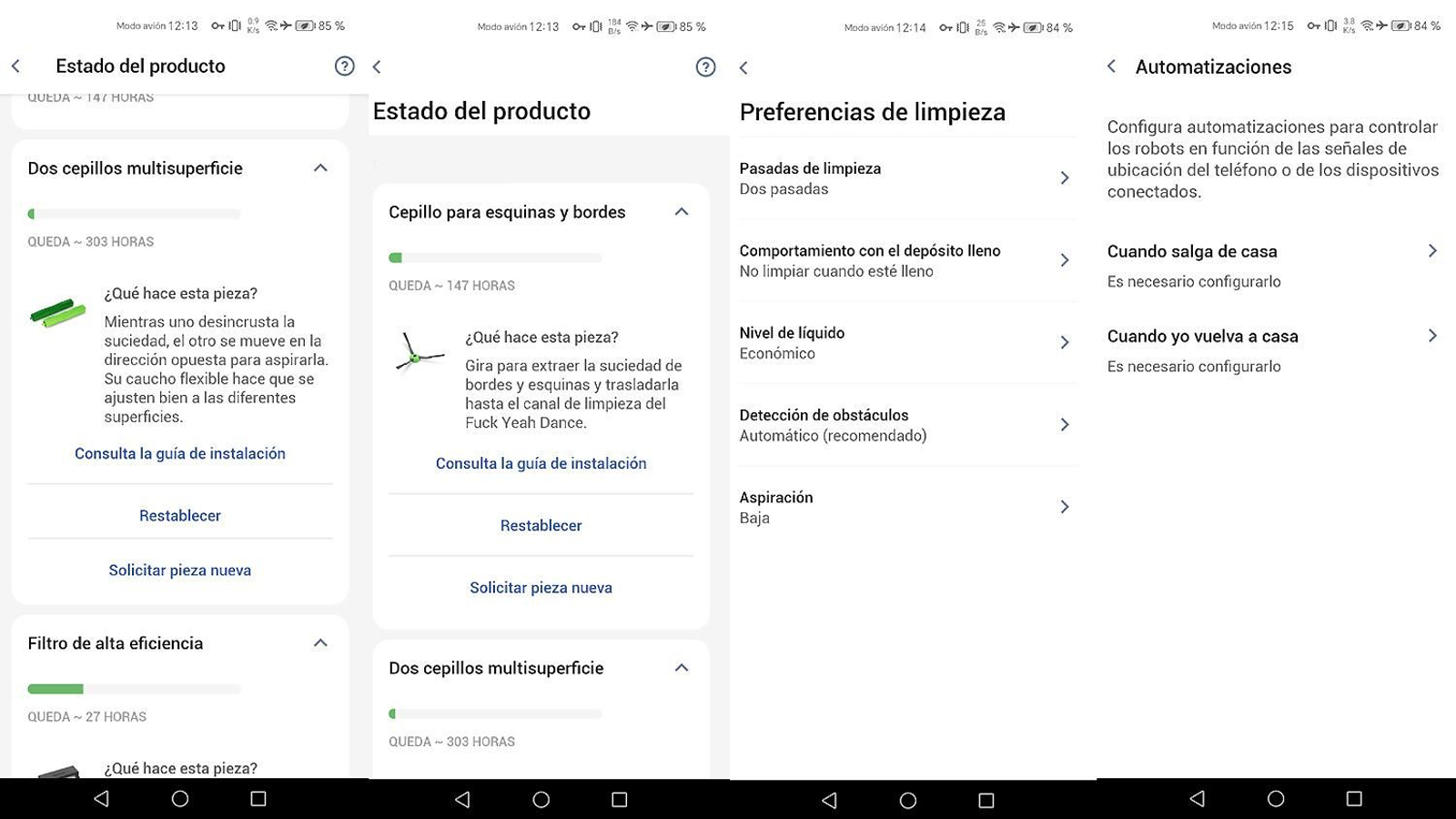Tap the help question mark icon
This screenshot has width=1456, height=819.
[344, 66]
